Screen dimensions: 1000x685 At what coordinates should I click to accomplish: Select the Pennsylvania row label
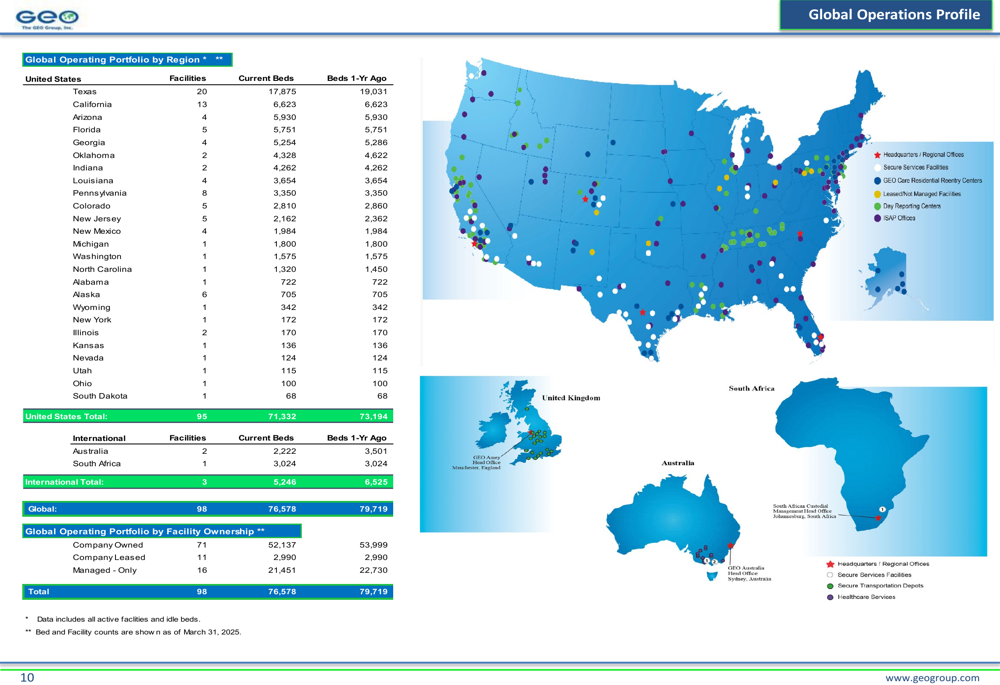click(99, 193)
